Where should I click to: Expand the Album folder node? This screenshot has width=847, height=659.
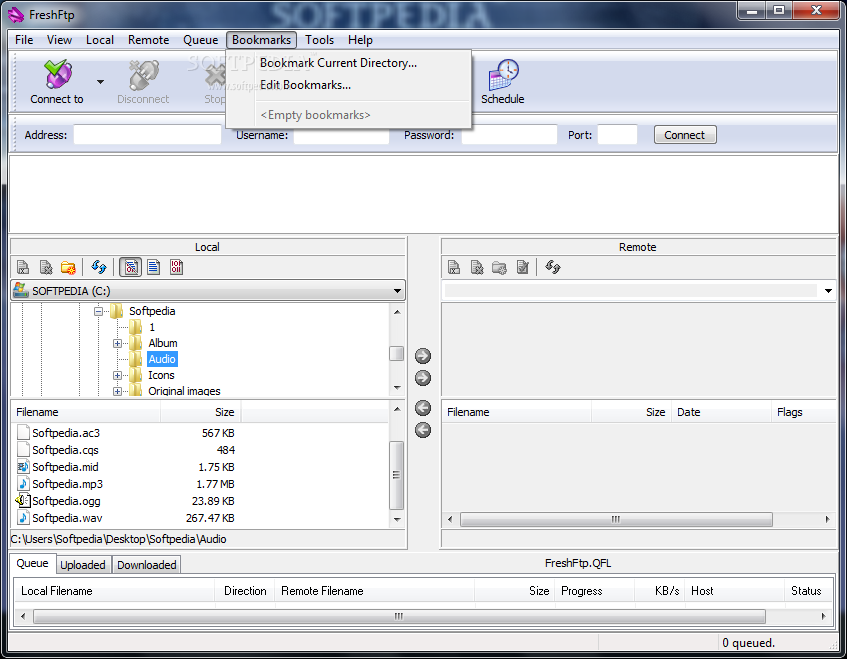point(117,343)
